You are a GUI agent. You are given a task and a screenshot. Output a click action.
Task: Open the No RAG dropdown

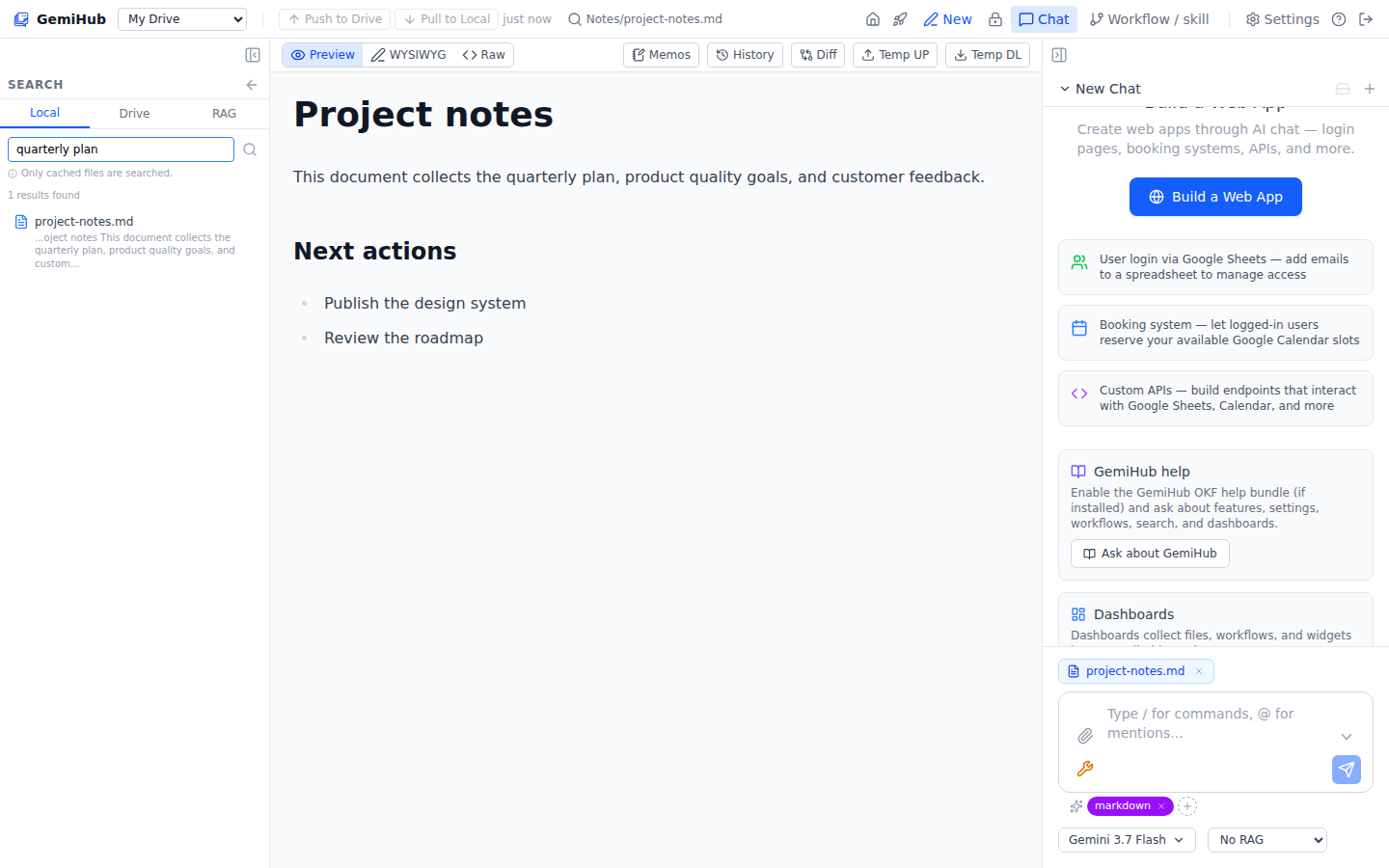click(1267, 840)
